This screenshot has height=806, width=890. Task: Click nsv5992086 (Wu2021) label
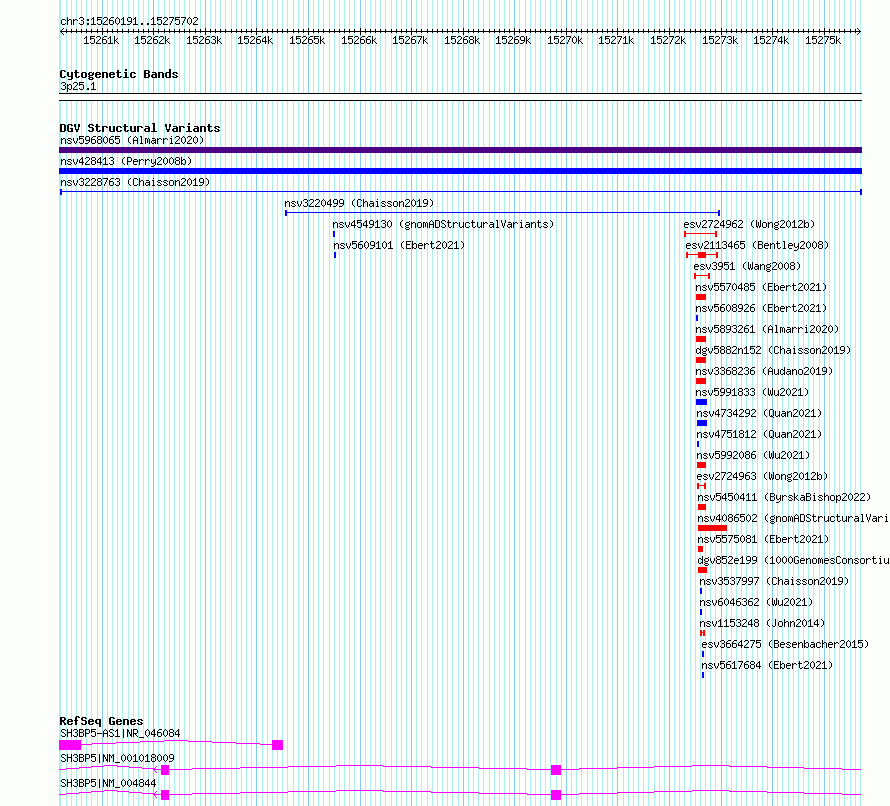pos(753,455)
